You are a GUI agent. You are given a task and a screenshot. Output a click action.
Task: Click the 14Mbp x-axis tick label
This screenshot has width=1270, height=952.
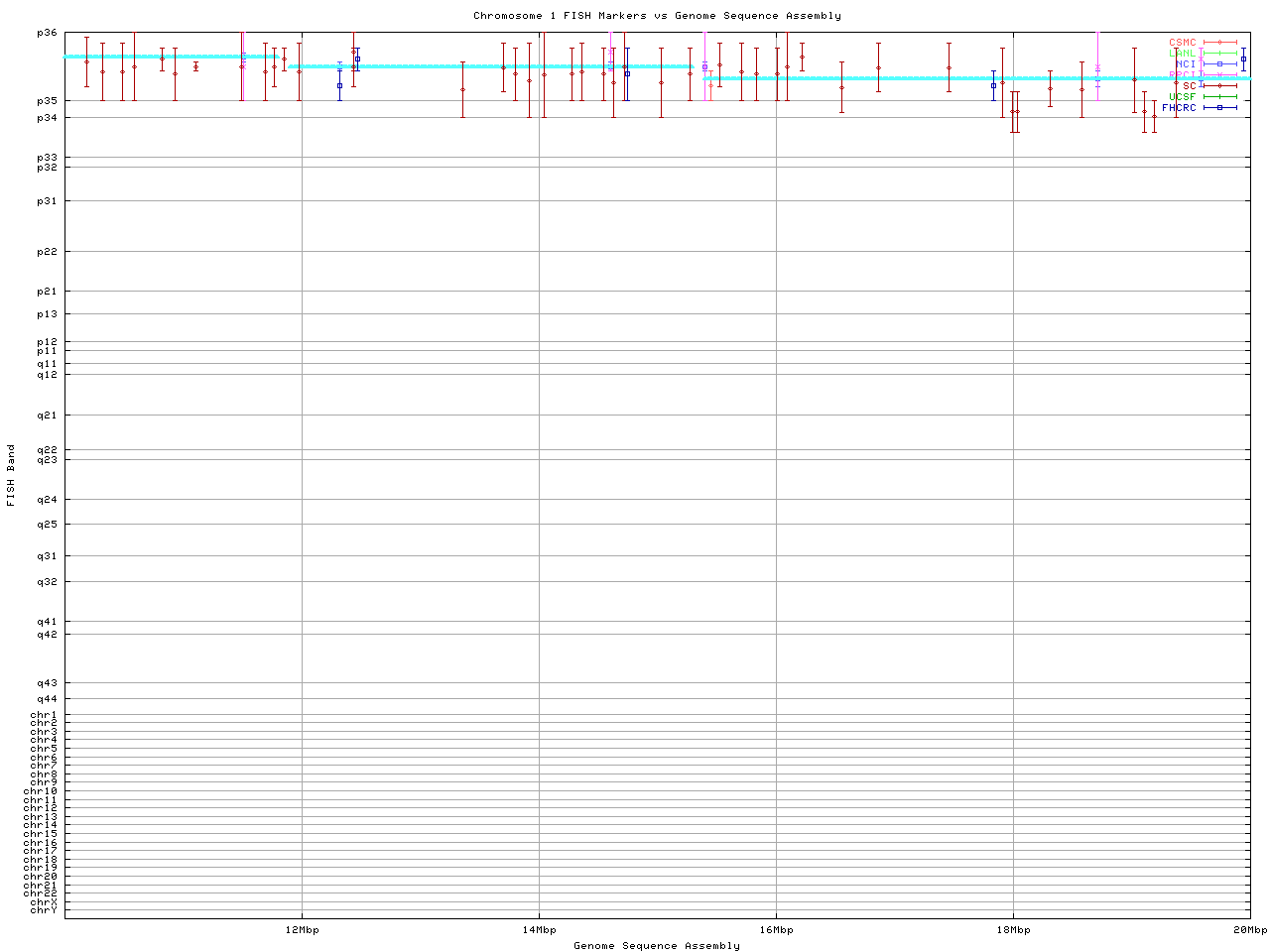pyautogui.click(x=539, y=930)
